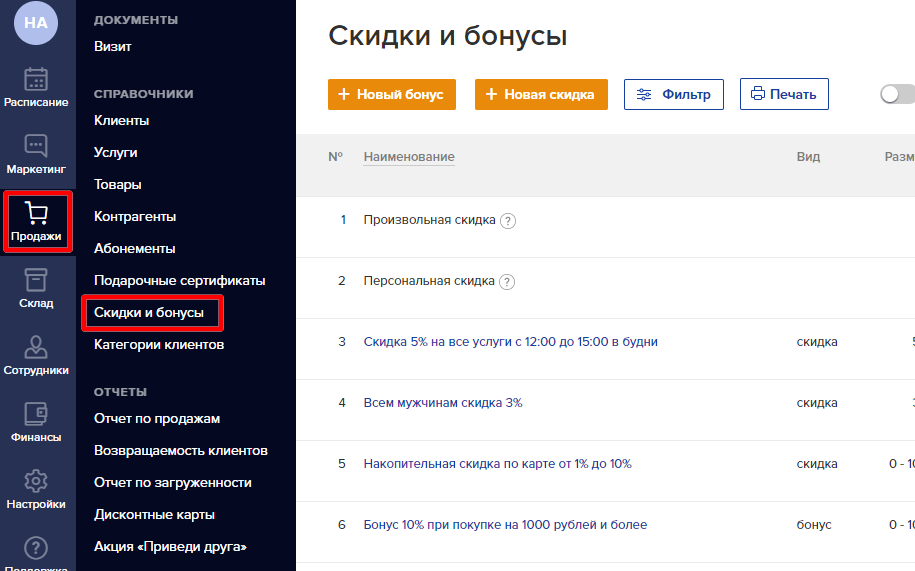Viewport: 915px width, 571px height.
Task: Open the Склад box icon
Action: (x=36, y=280)
